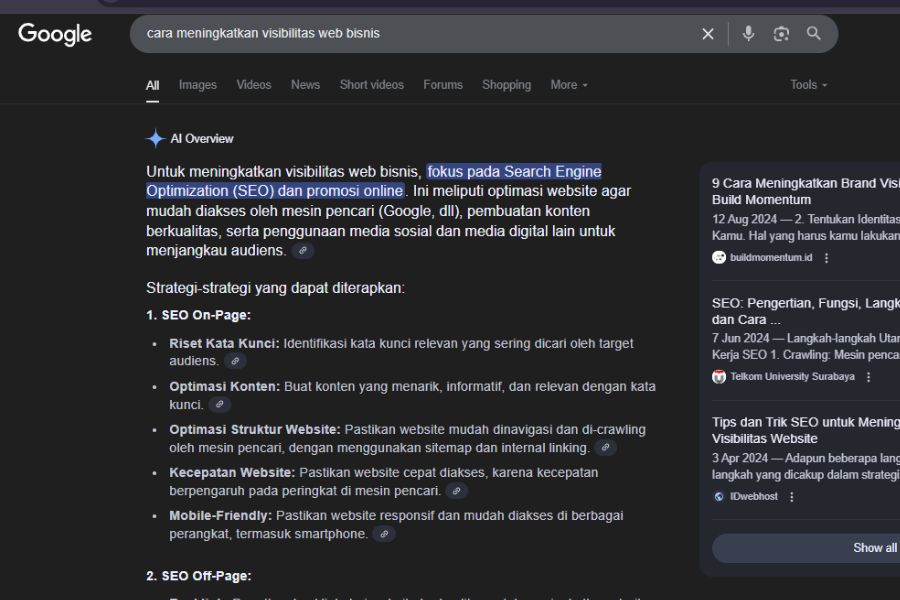Image resolution: width=900 pixels, height=600 pixels.
Task: Click the Google logo
Action: [55, 34]
